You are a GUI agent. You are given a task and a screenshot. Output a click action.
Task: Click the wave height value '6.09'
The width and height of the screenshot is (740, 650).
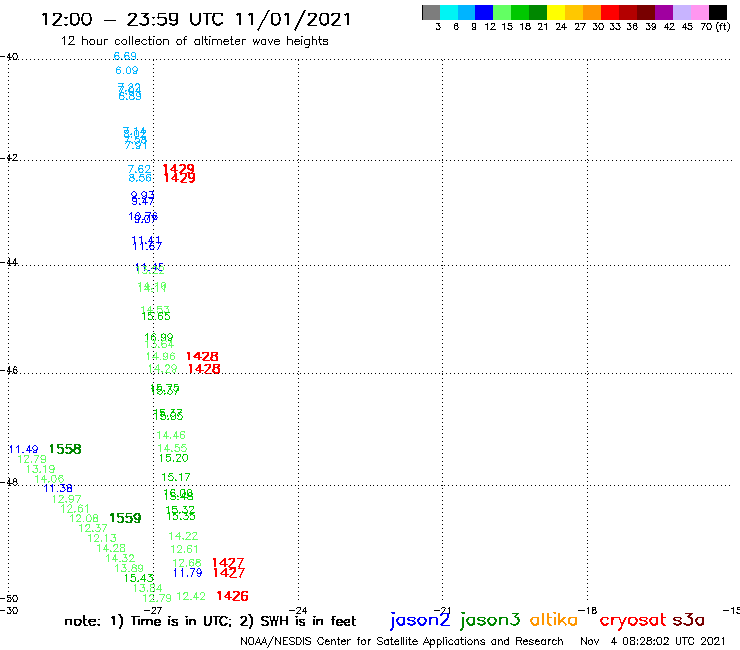pos(127,70)
